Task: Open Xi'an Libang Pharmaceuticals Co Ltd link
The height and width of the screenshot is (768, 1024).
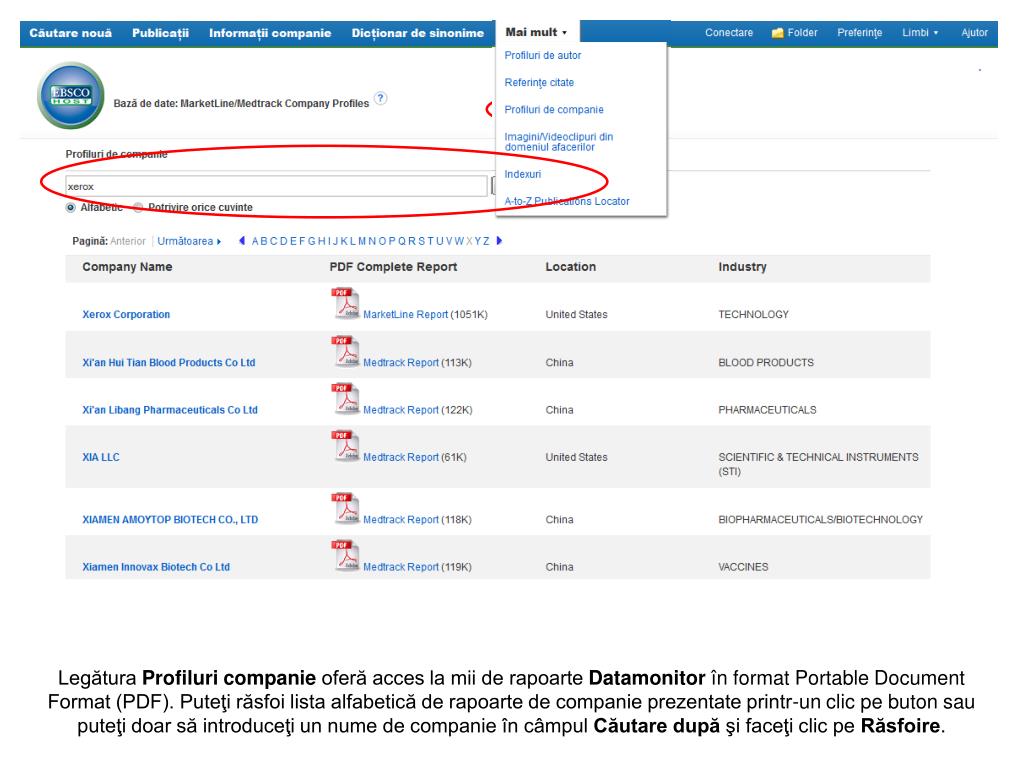Action: coord(170,410)
